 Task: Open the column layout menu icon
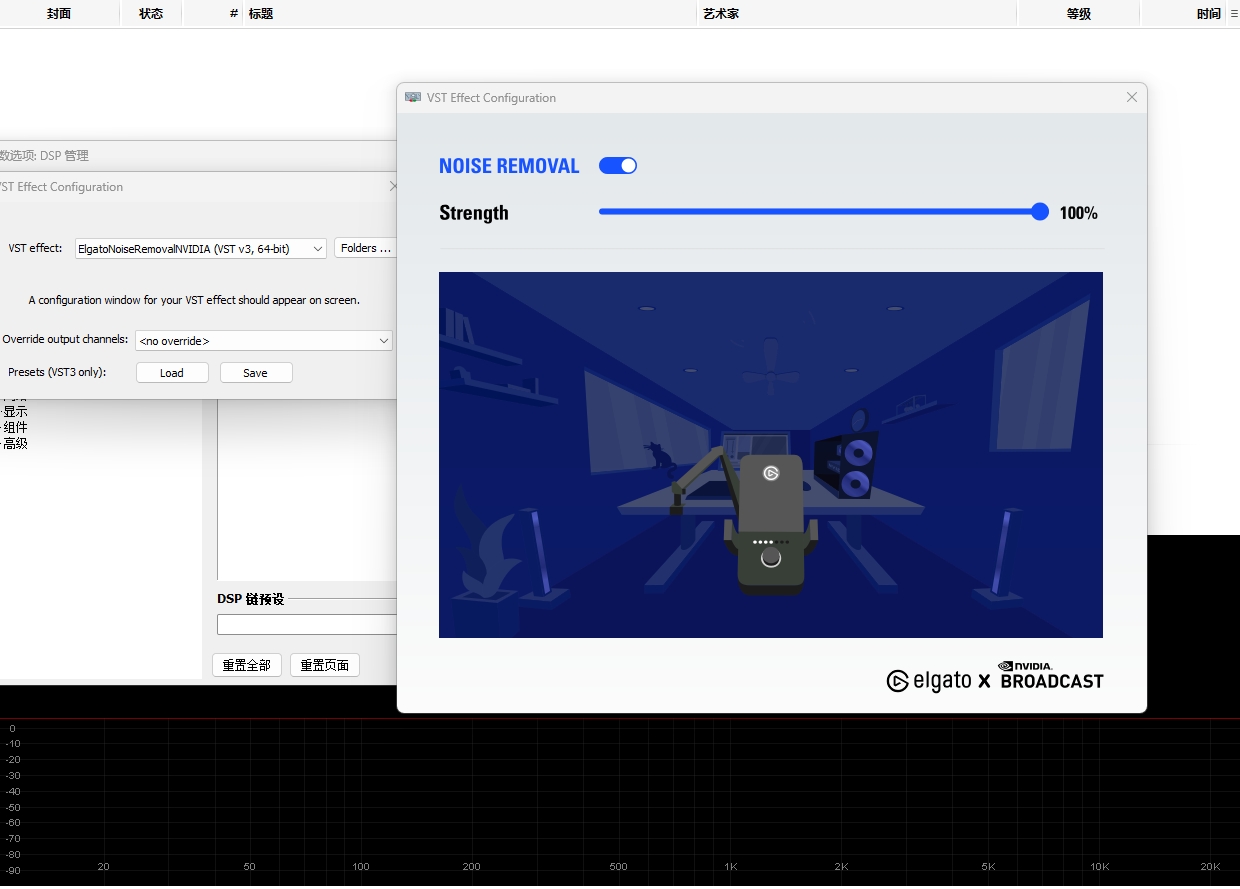point(1233,14)
